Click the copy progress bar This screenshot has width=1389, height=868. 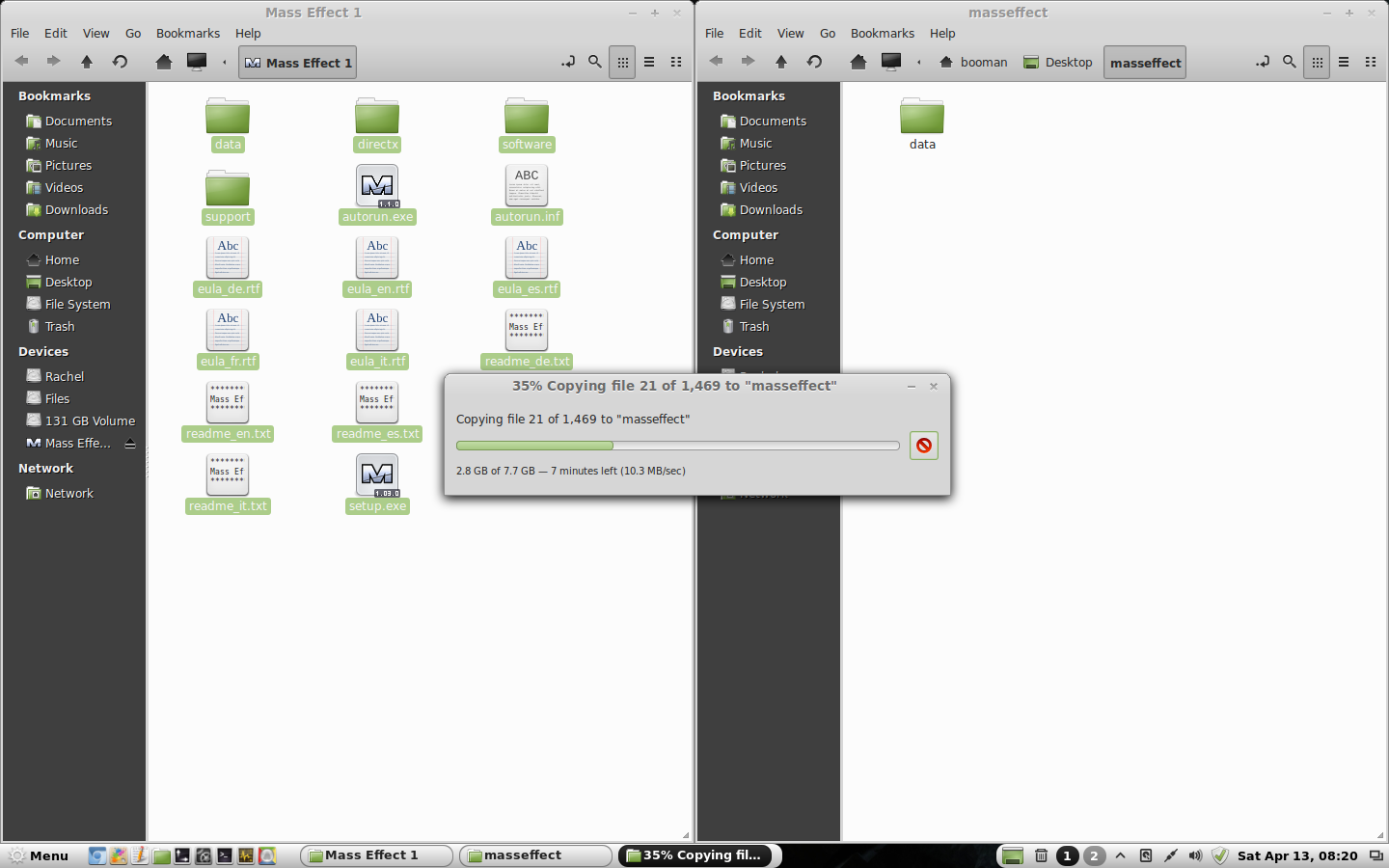[x=677, y=446]
